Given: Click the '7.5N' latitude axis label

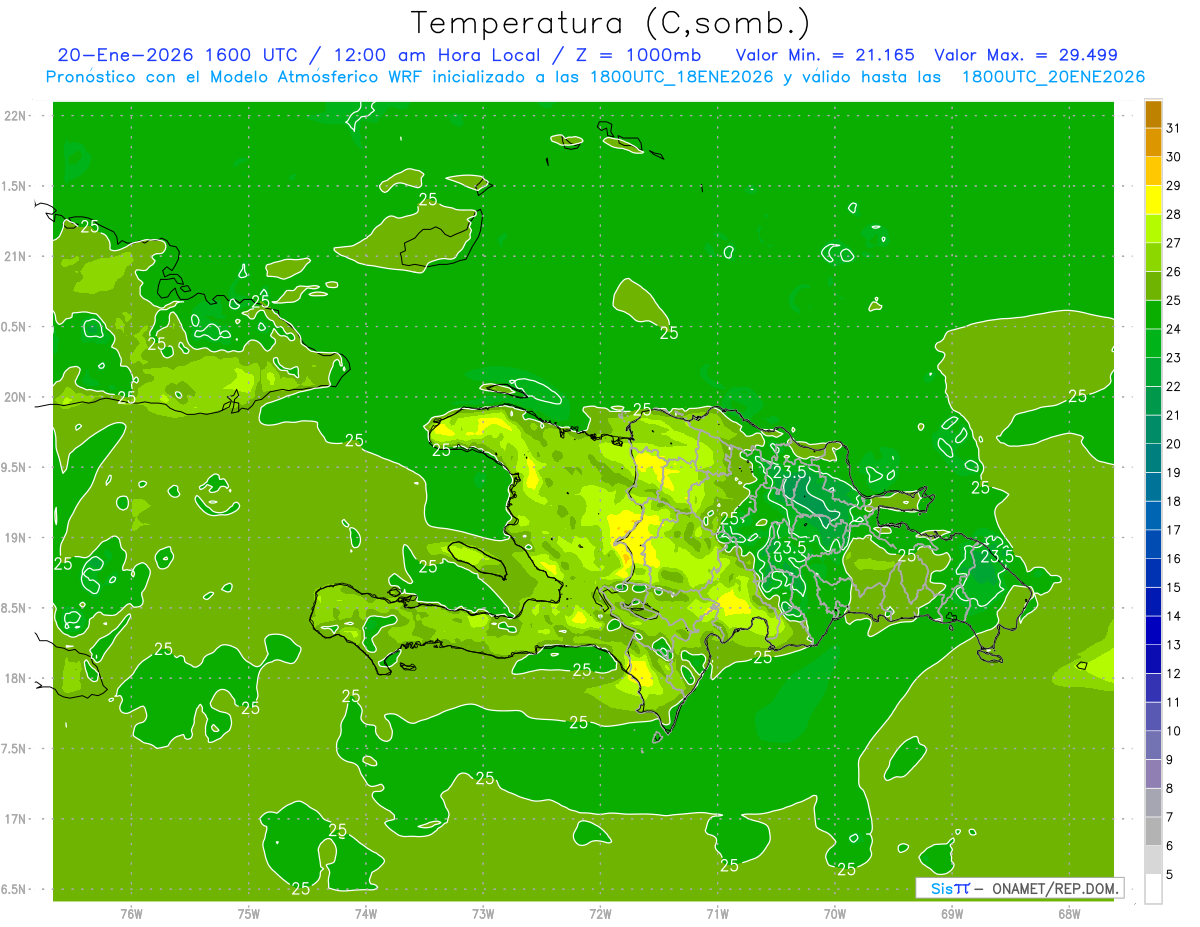Looking at the screenshot, I should tap(15, 749).
